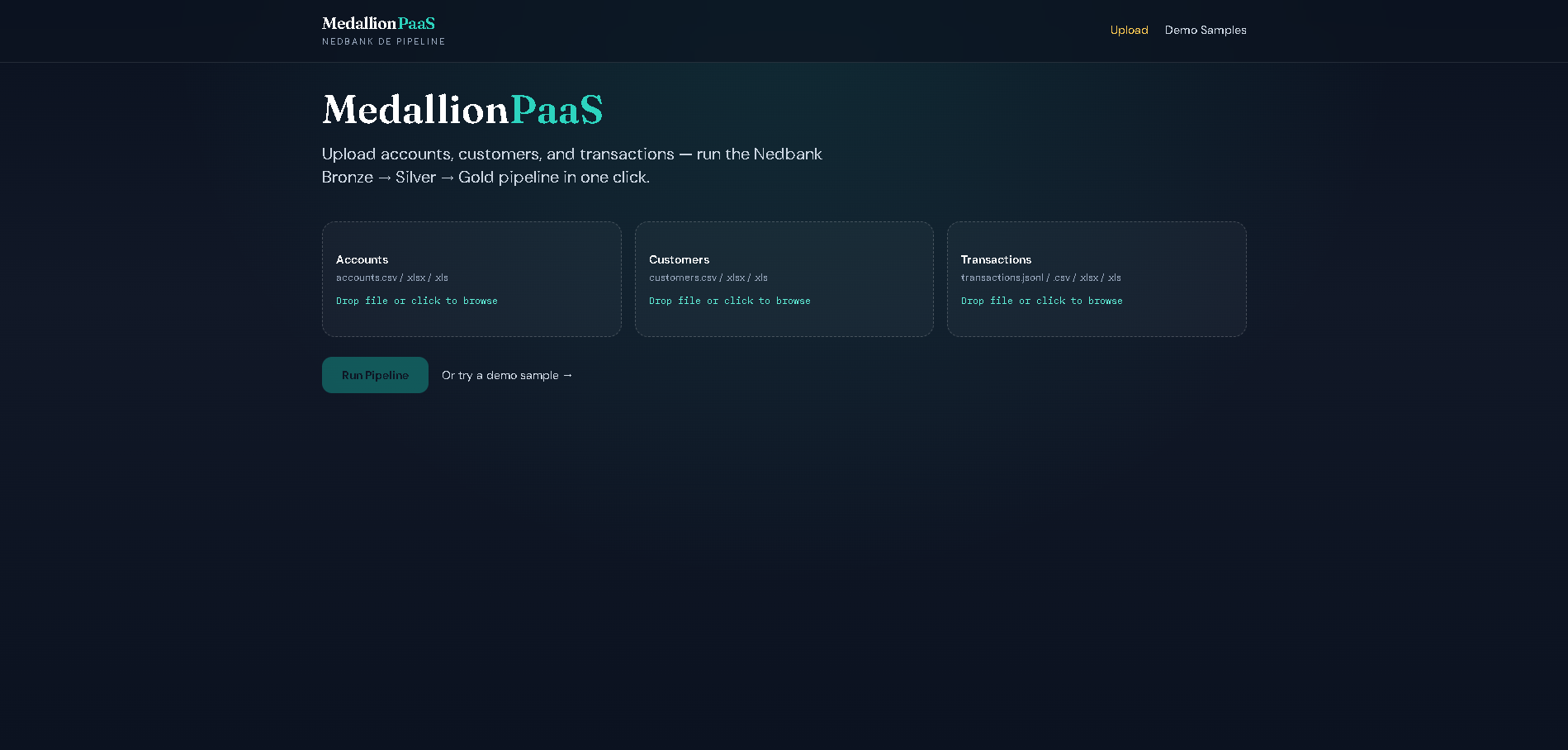Image resolution: width=1568 pixels, height=750 pixels.
Task: Click the Run Pipeline button
Action: tap(375, 375)
